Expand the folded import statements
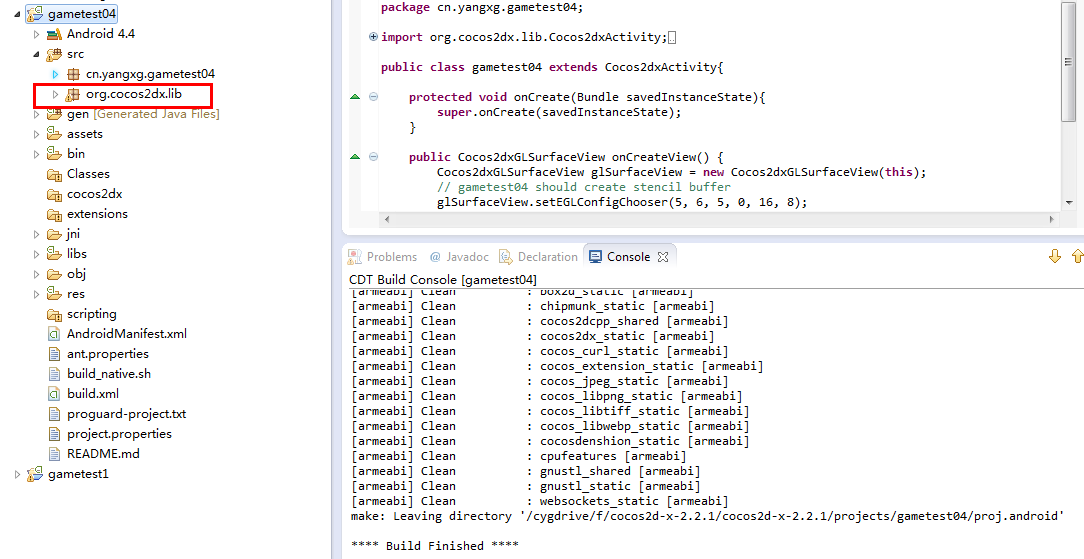Image resolution: width=1084 pixels, height=559 pixels. [x=373, y=37]
